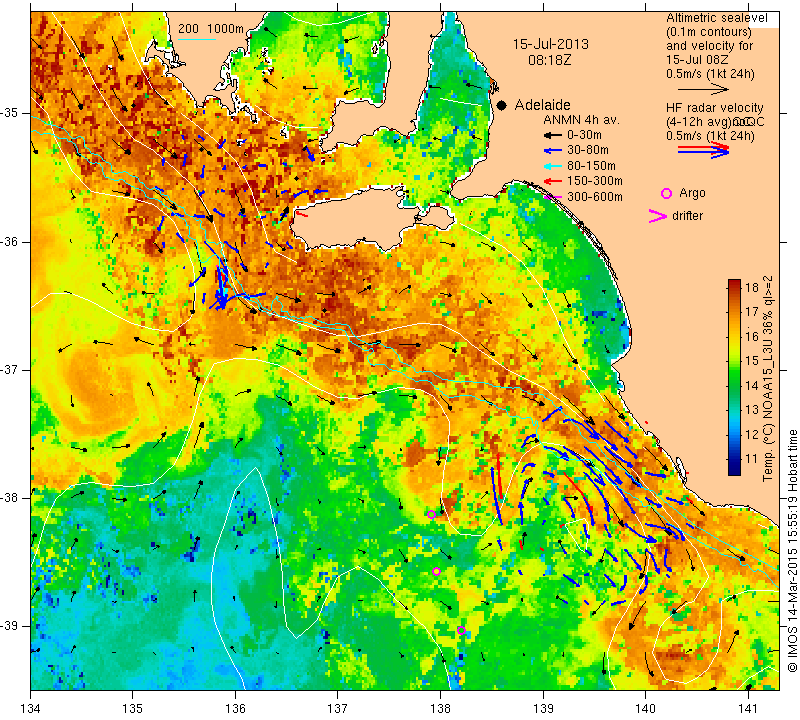Click the longitude axis label 138
800x720 pixels.
click(440, 708)
